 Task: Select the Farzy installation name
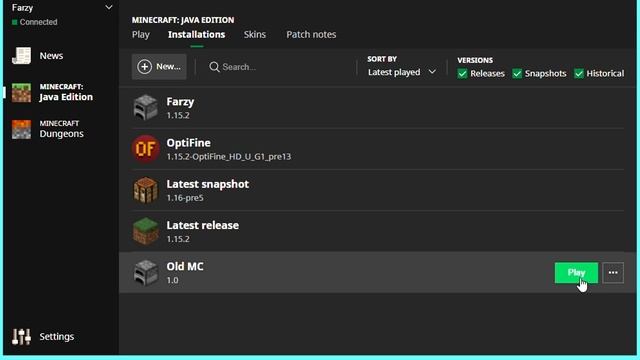pyautogui.click(x=180, y=102)
